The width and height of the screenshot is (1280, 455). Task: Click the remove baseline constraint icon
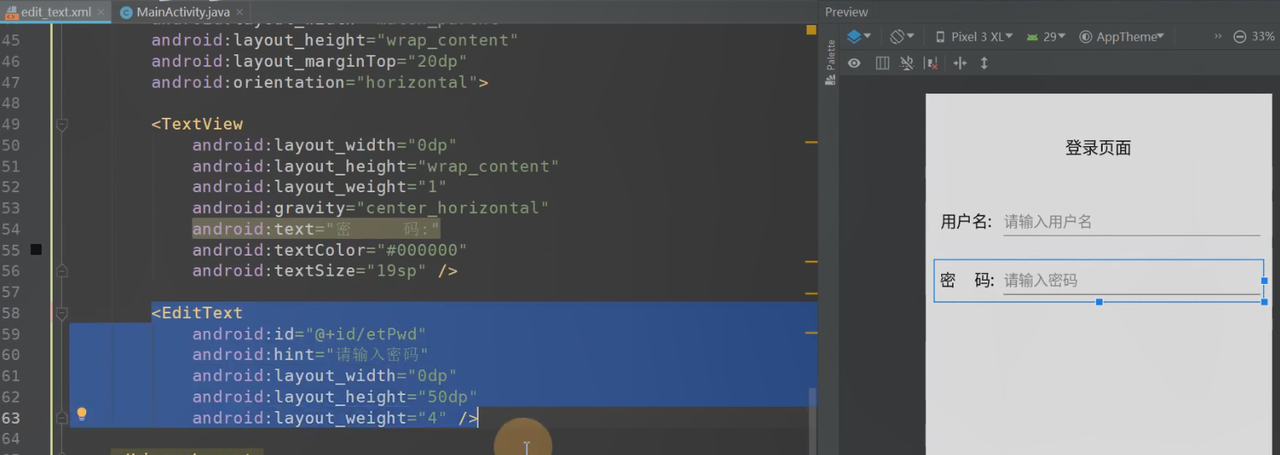pos(907,63)
